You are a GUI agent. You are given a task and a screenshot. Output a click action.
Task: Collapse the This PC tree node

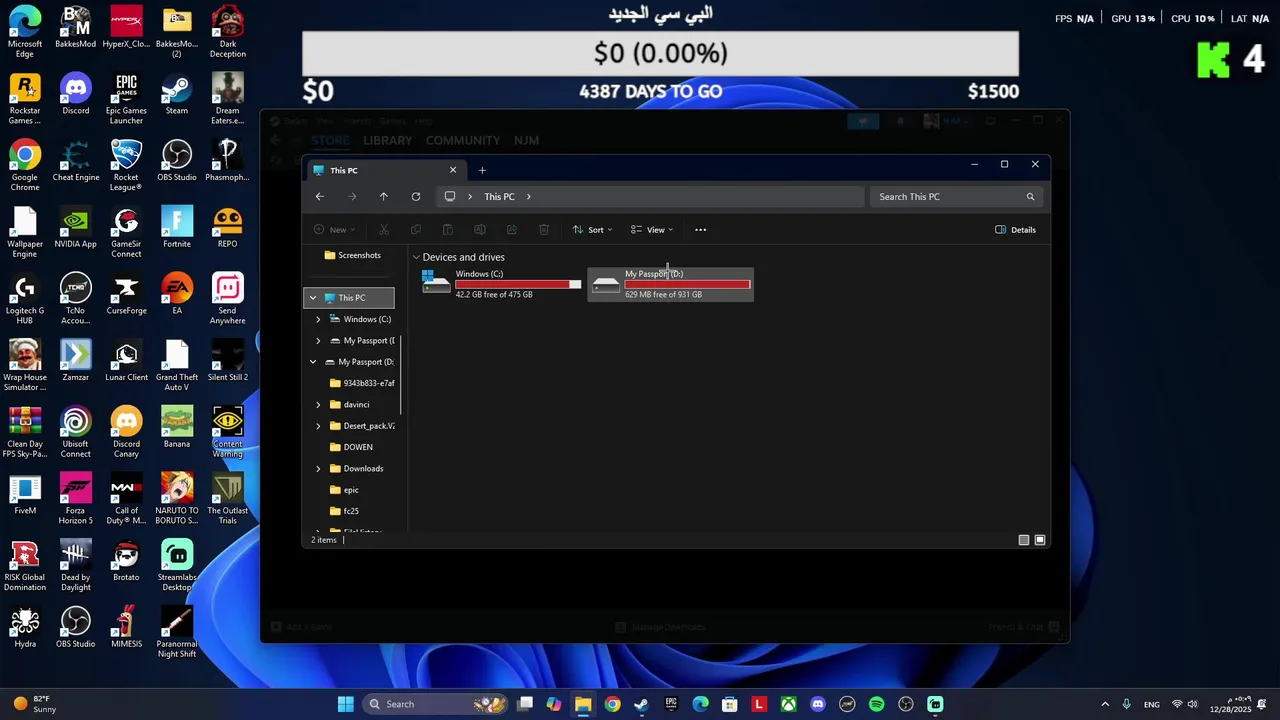[x=313, y=298]
